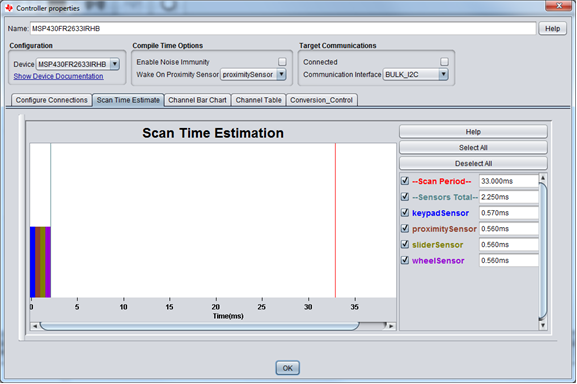Uncheck the keypadSensor checkbox
Screen dimensions: 577x384
pyautogui.click(x=405, y=213)
